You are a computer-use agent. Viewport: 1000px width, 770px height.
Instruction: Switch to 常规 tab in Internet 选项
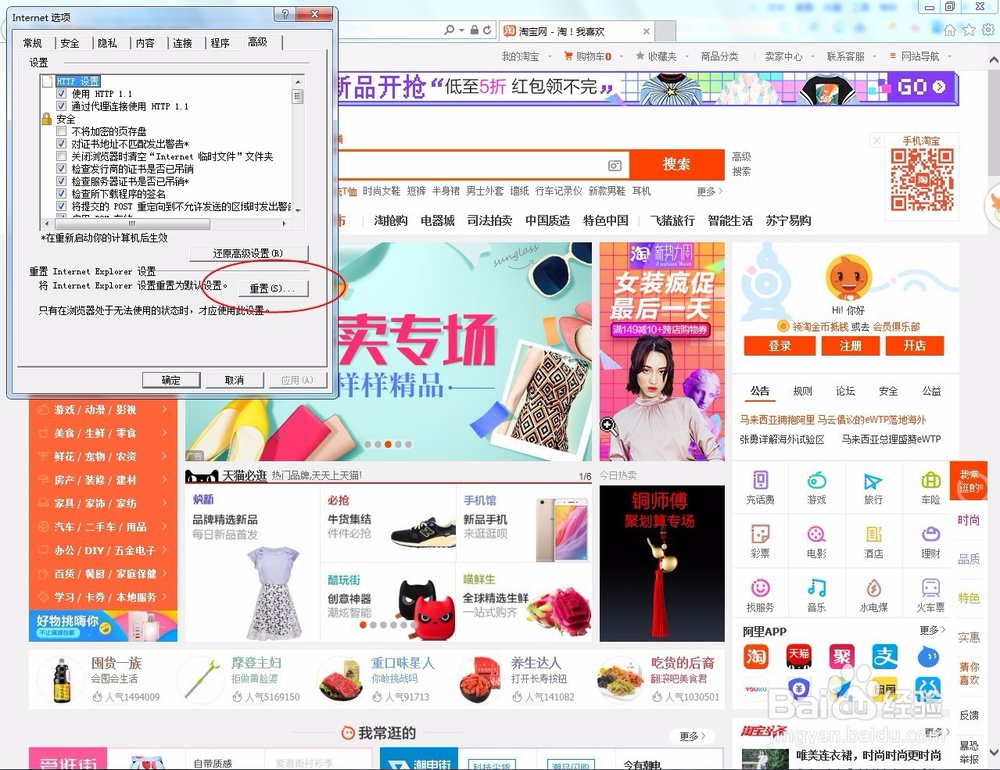pyautogui.click(x=33, y=43)
